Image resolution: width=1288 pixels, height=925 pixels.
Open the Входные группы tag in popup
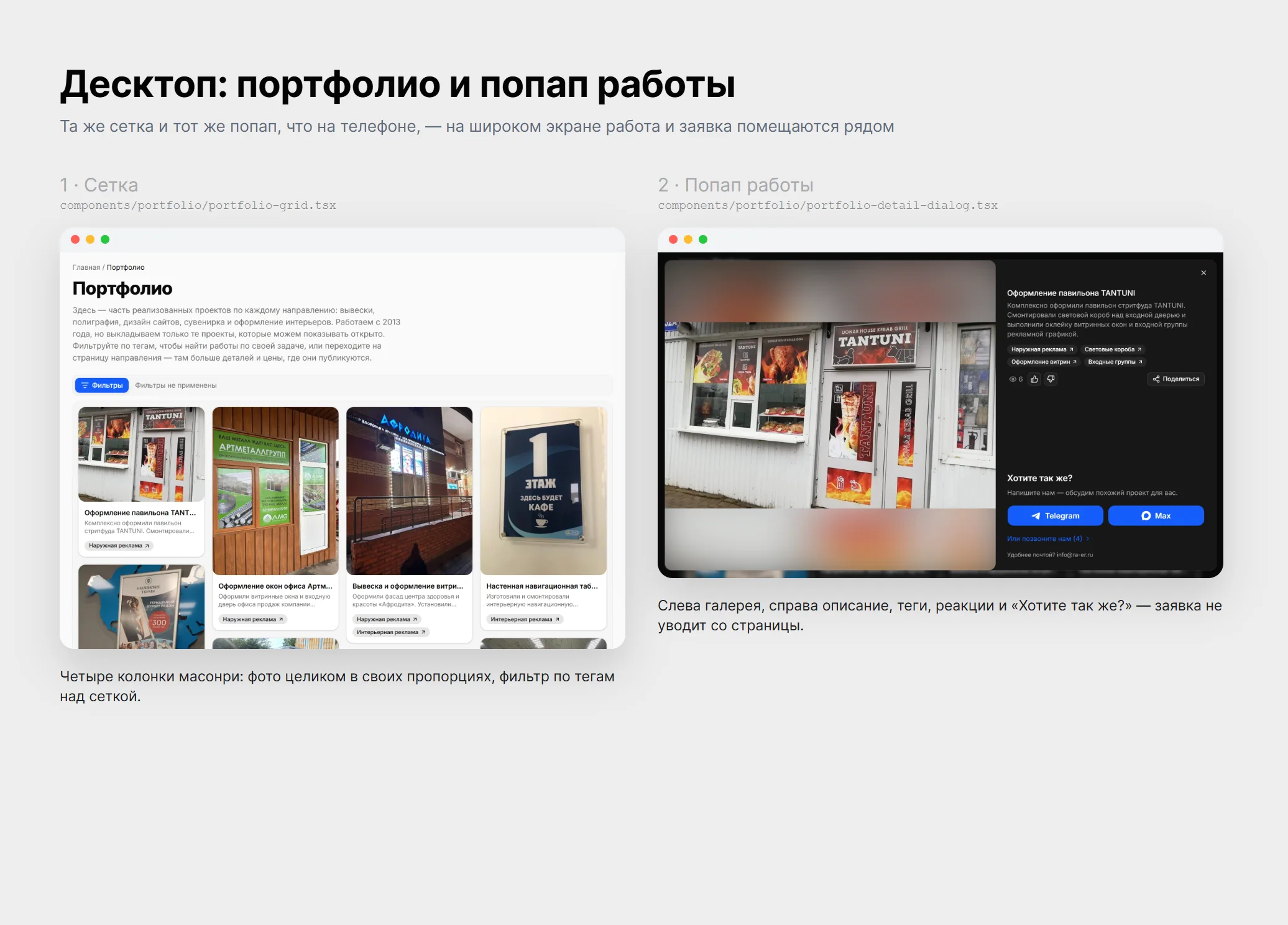point(1115,362)
